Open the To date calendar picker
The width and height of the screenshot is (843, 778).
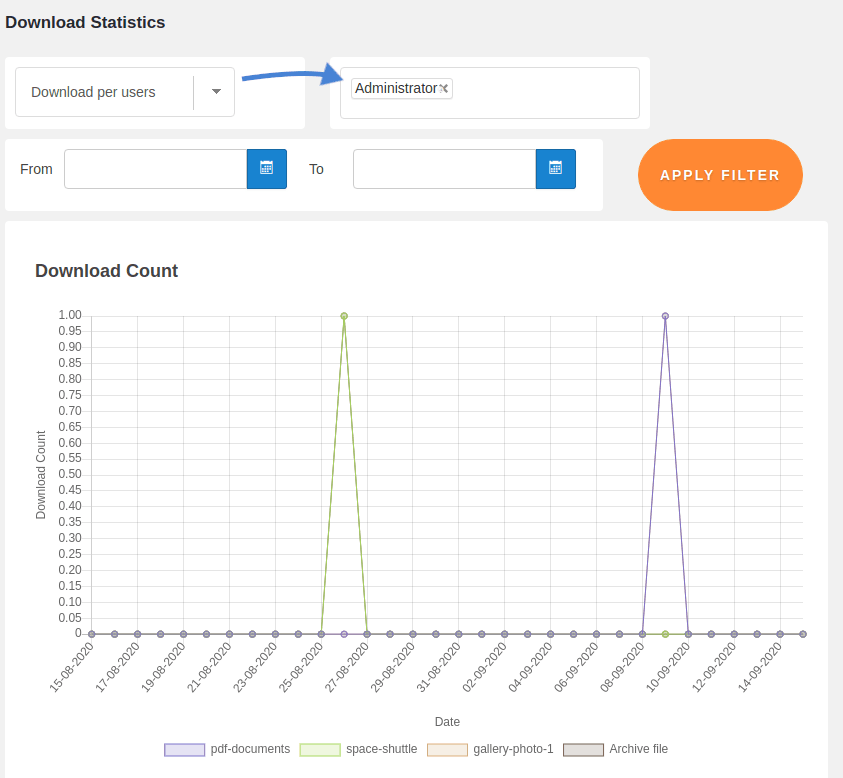point(555,169)
